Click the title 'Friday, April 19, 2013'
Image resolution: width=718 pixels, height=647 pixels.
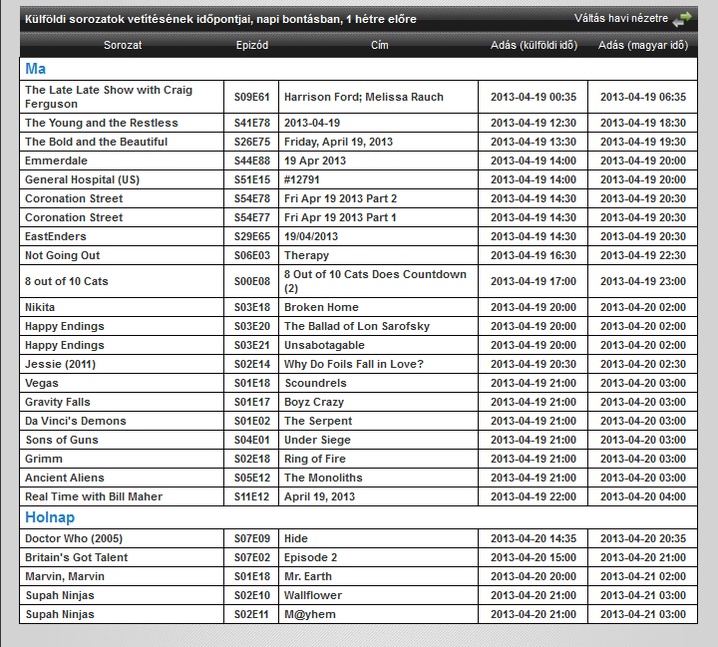338,141
